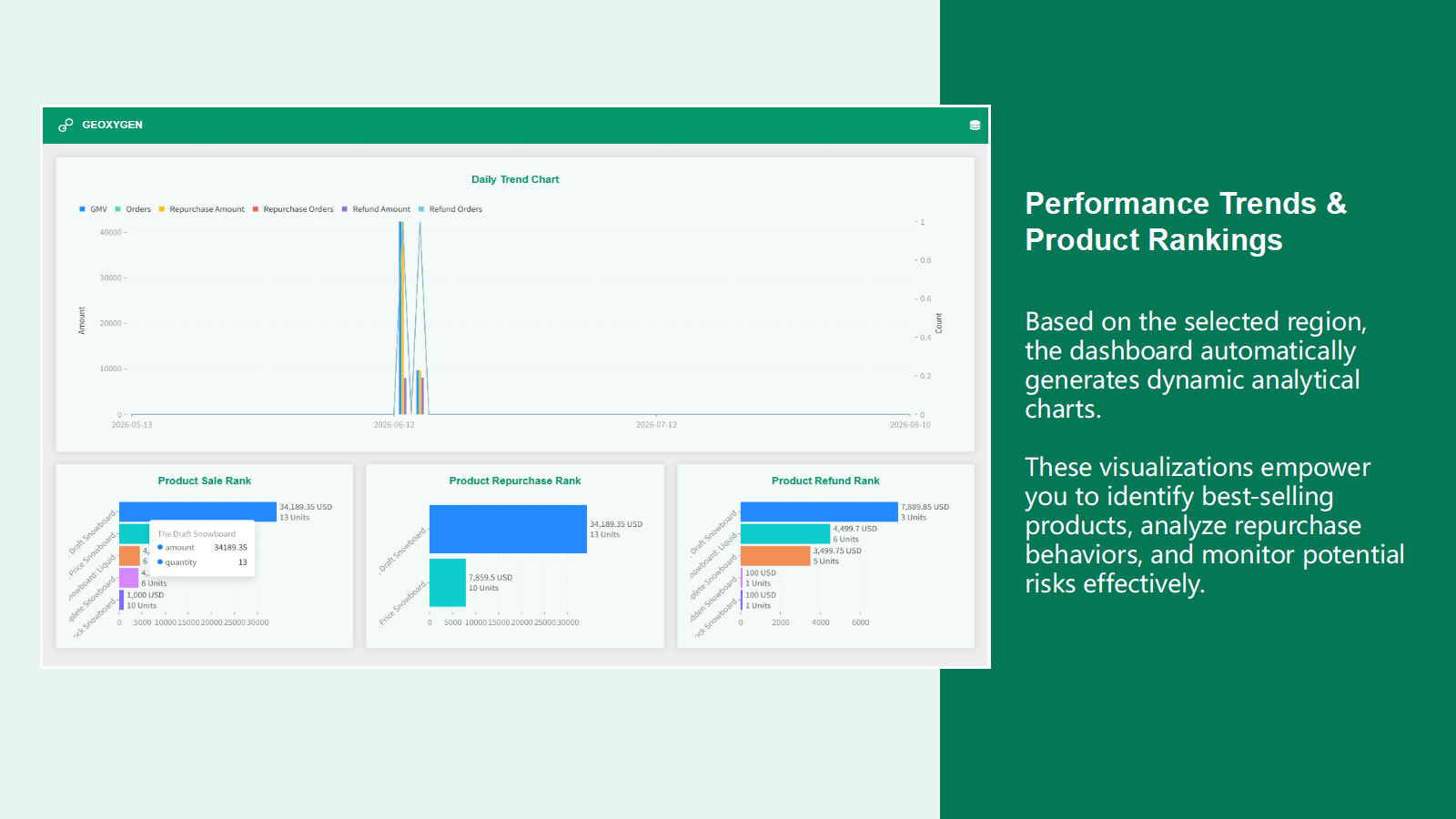The width and height of the screenshot is (1456, 819).
Task: Click the Product Repurchase Rank heading
Action: click(x=515, y=480)
